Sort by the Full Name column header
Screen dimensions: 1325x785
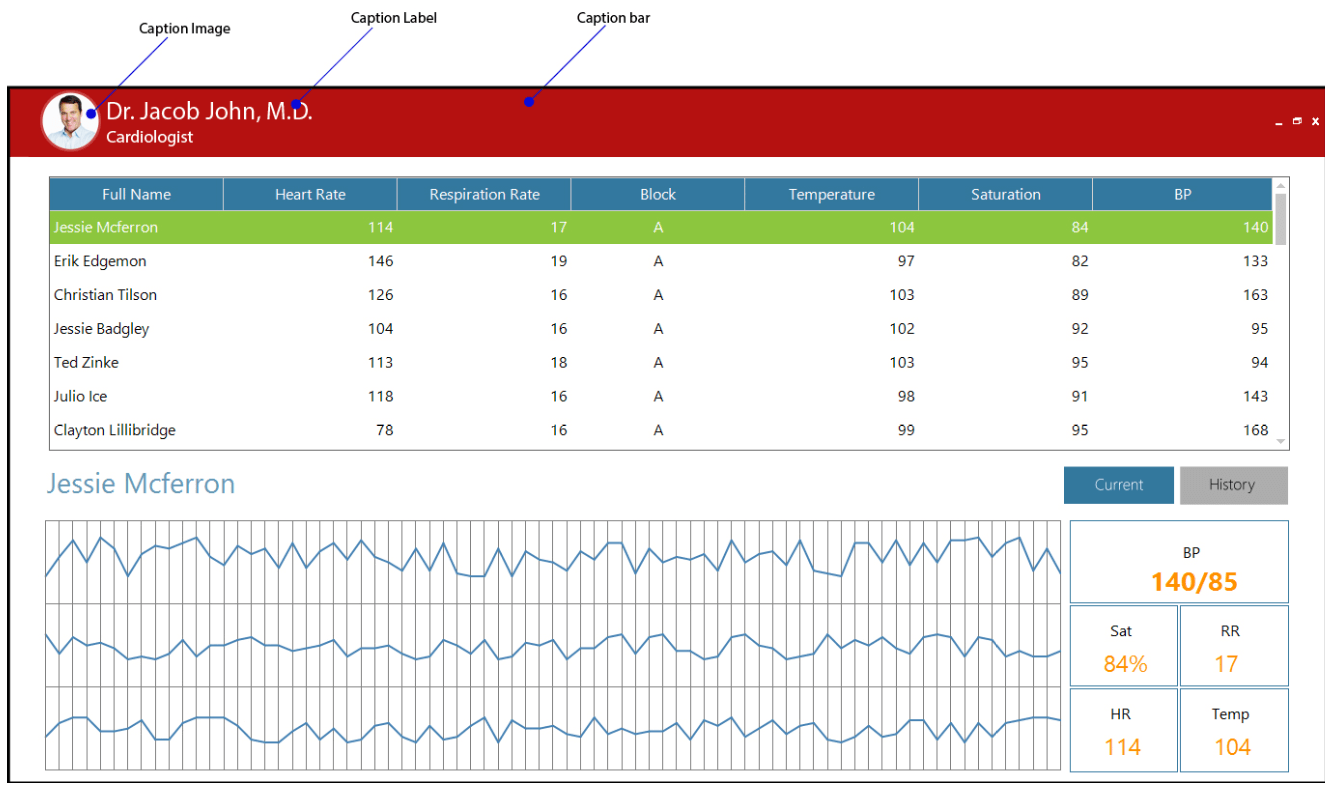point(136,195)
